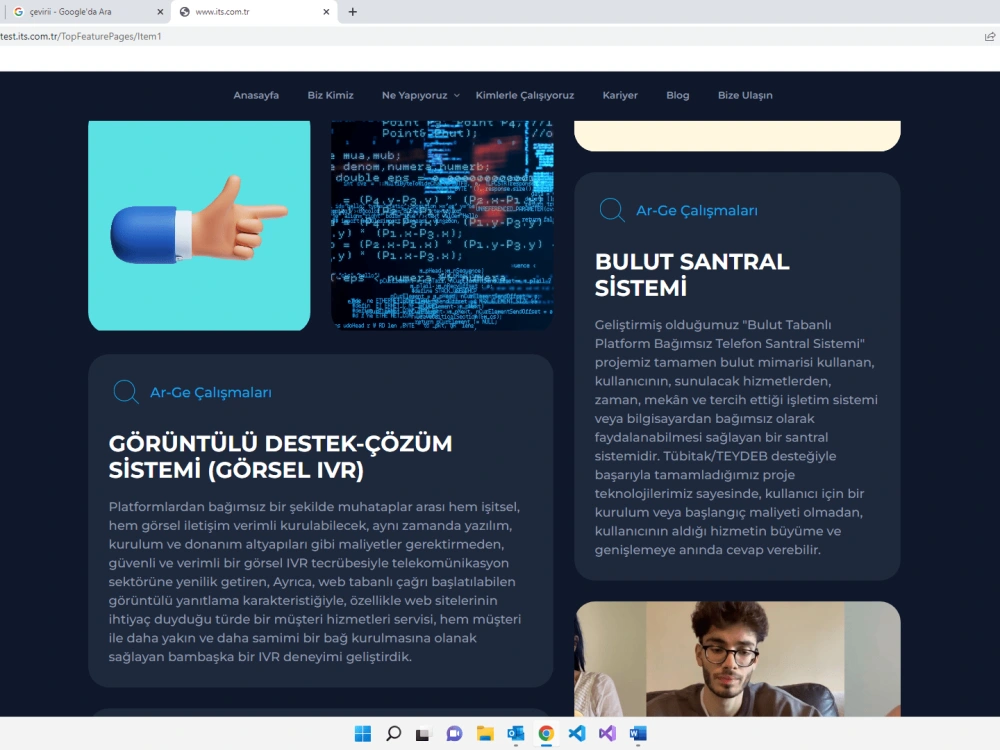Open the Anasayfa navigation link
This screenshot has height=750, width=1000.
click(256, 95)
